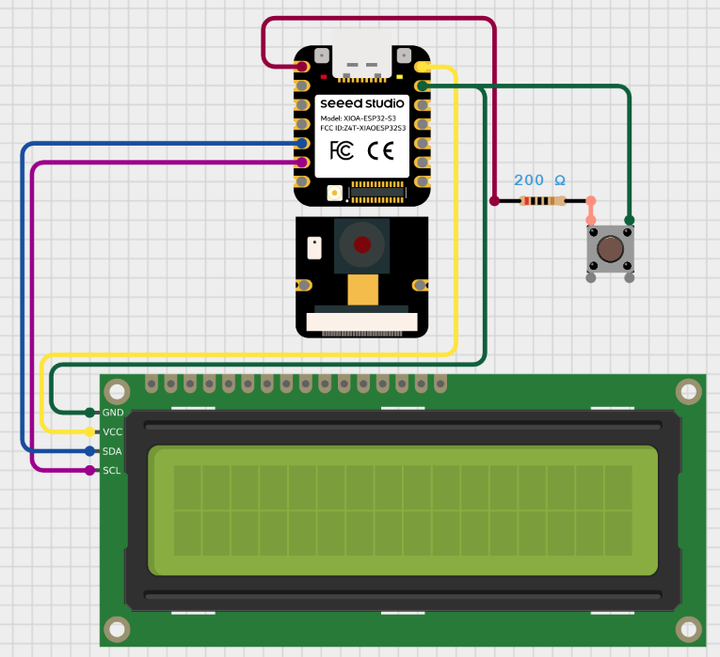Image resolution: width=720 pixels, height=657 pixels.
Task: Click the green LCD character display area
Action: tap(403, 509)
